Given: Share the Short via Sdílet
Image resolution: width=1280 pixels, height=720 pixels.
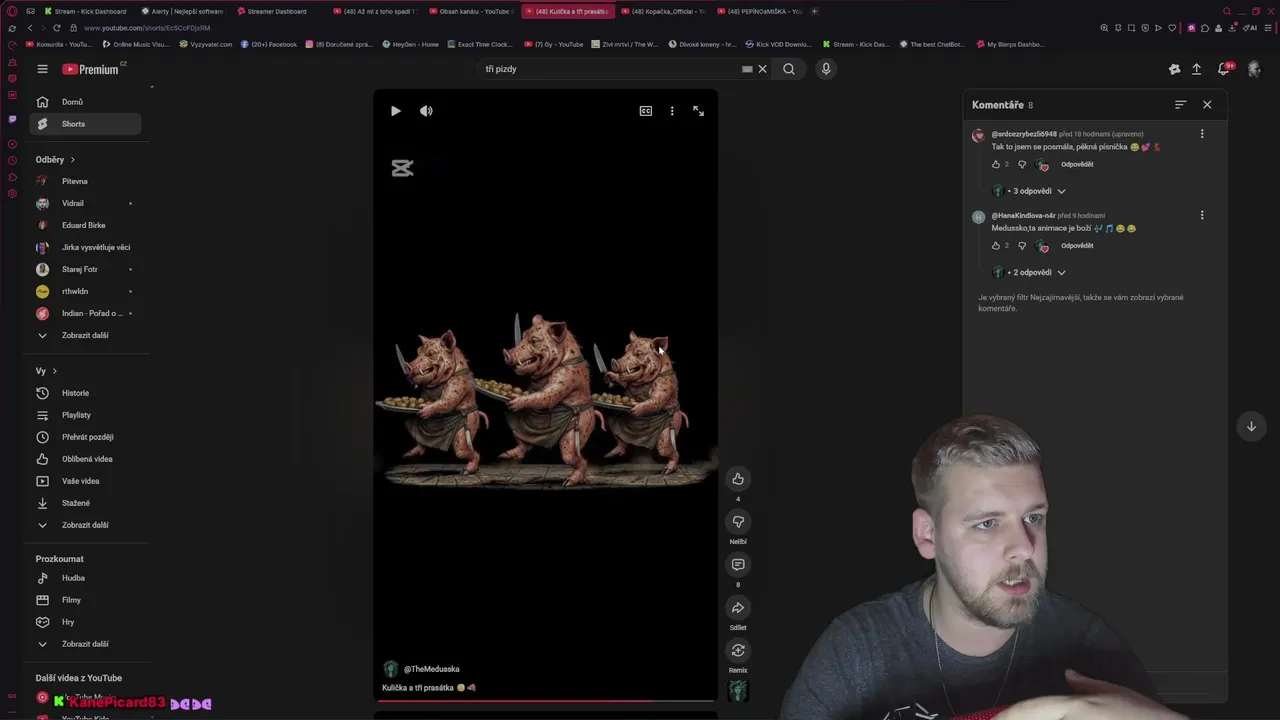Looking at the screenshot, I should 738,608.
